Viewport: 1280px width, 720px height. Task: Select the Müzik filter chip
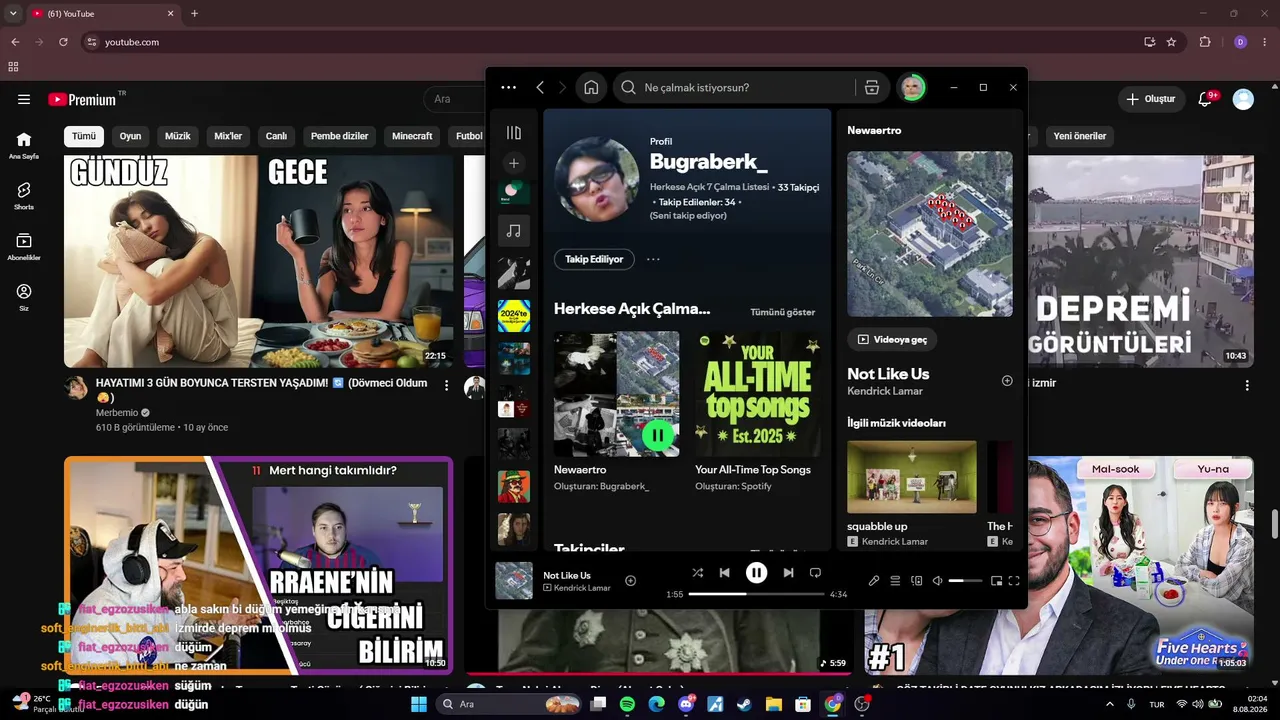pos(178,136)
